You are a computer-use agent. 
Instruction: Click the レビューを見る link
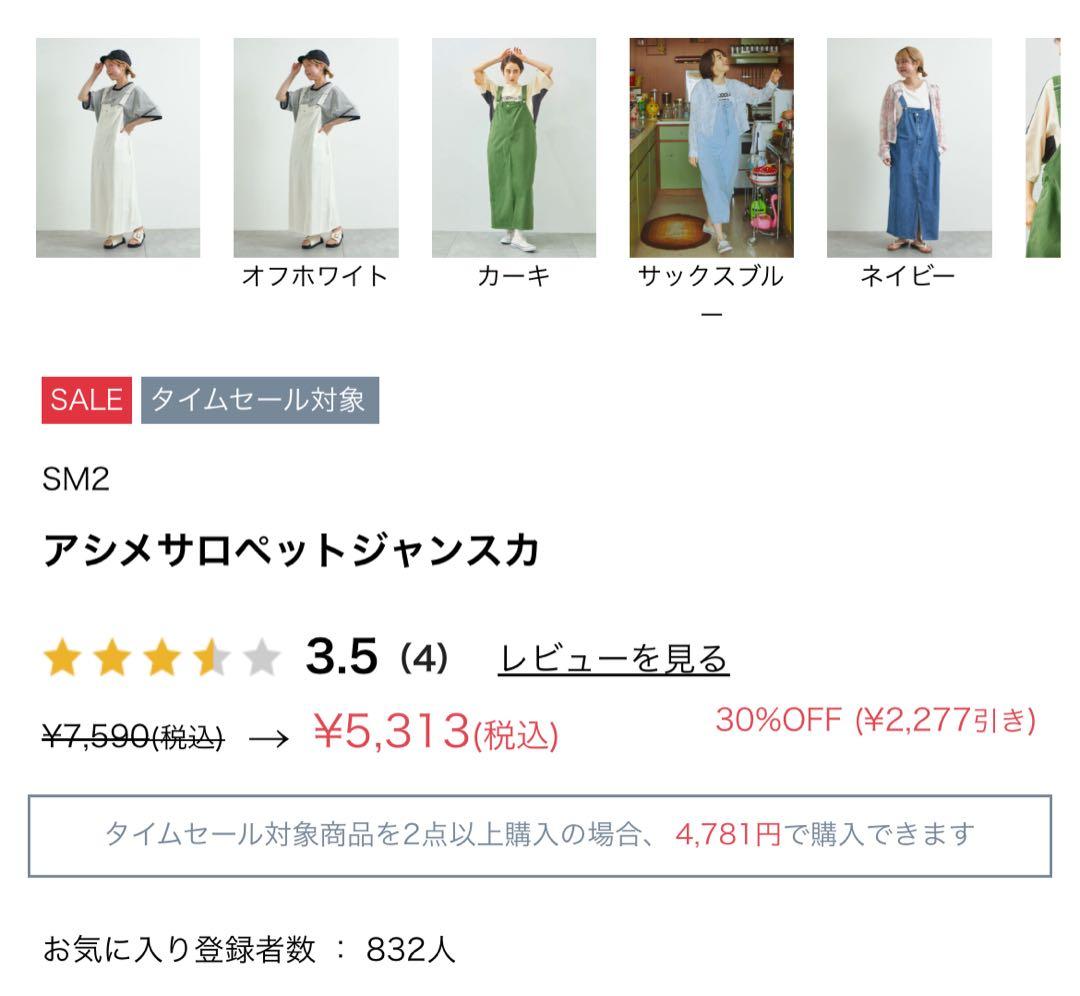click(x=614, y=658)
